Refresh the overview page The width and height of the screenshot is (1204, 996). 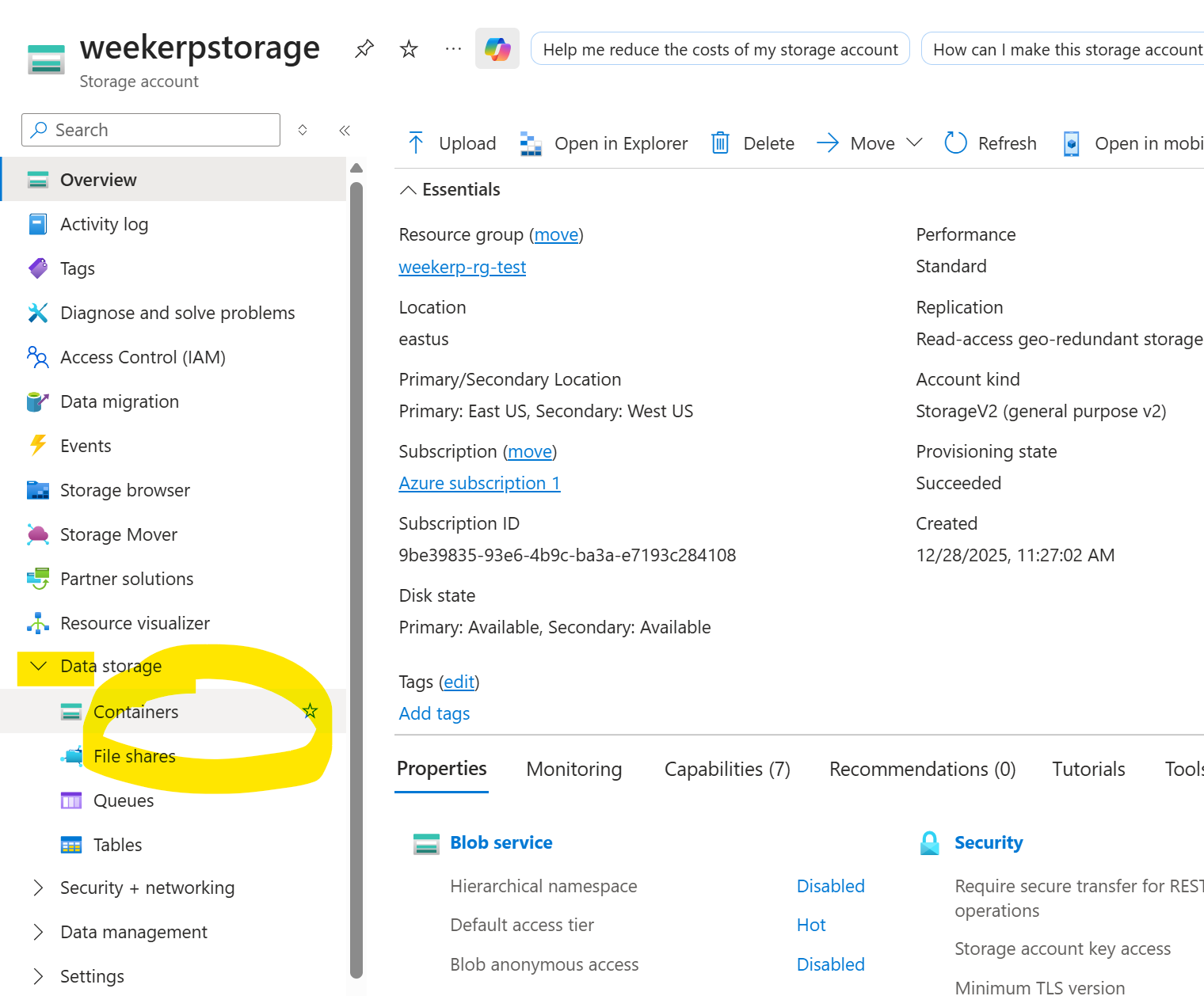(x=991, y=143)
